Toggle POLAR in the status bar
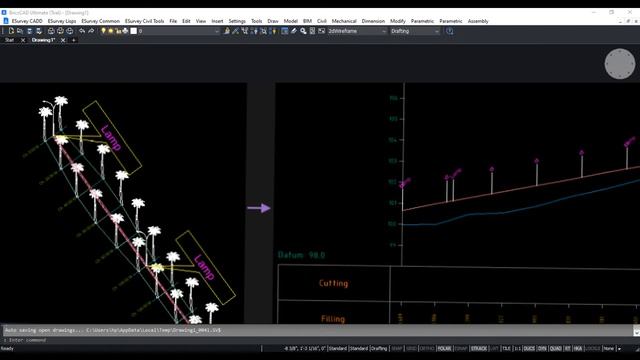Screen dimensions: 640x360 coord(444,349)
